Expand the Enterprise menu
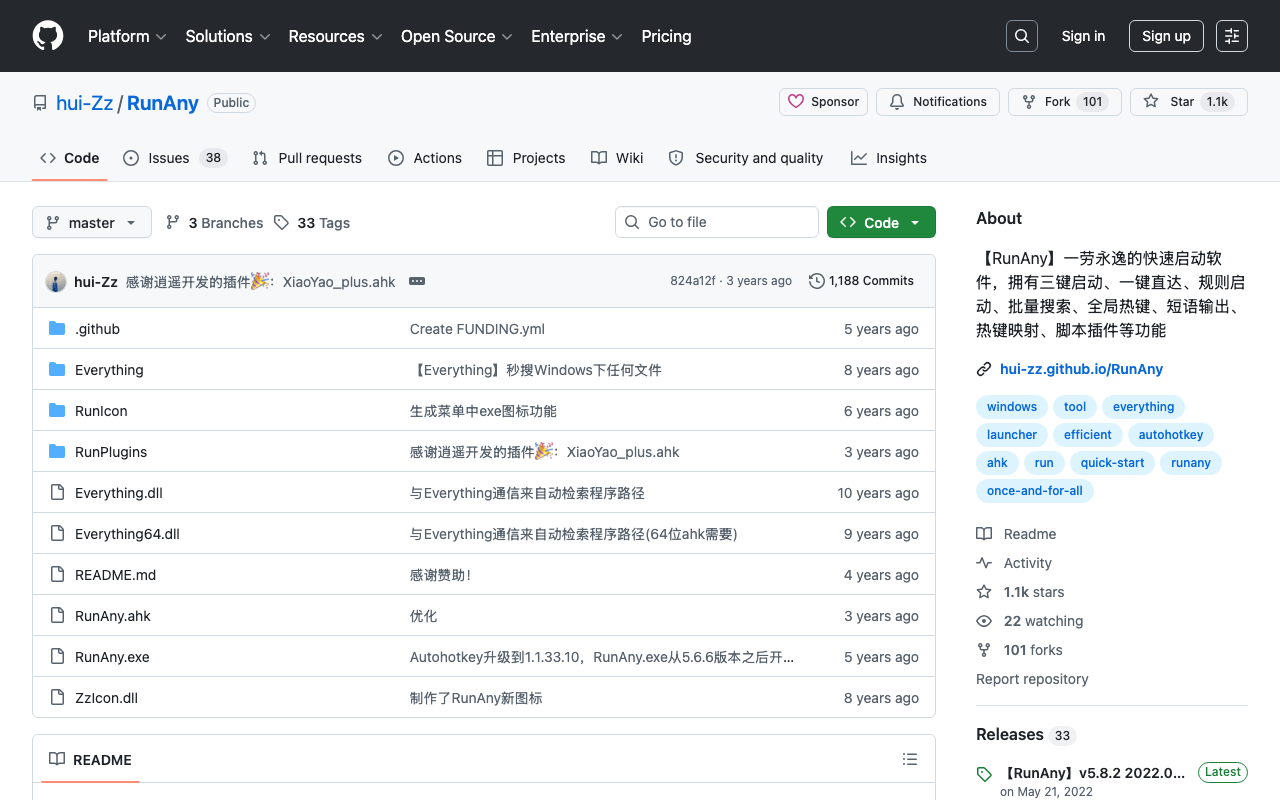Image resolution: width=1280 pixels, height=800 pixels. pyautogui.click(x=577, y=36)
